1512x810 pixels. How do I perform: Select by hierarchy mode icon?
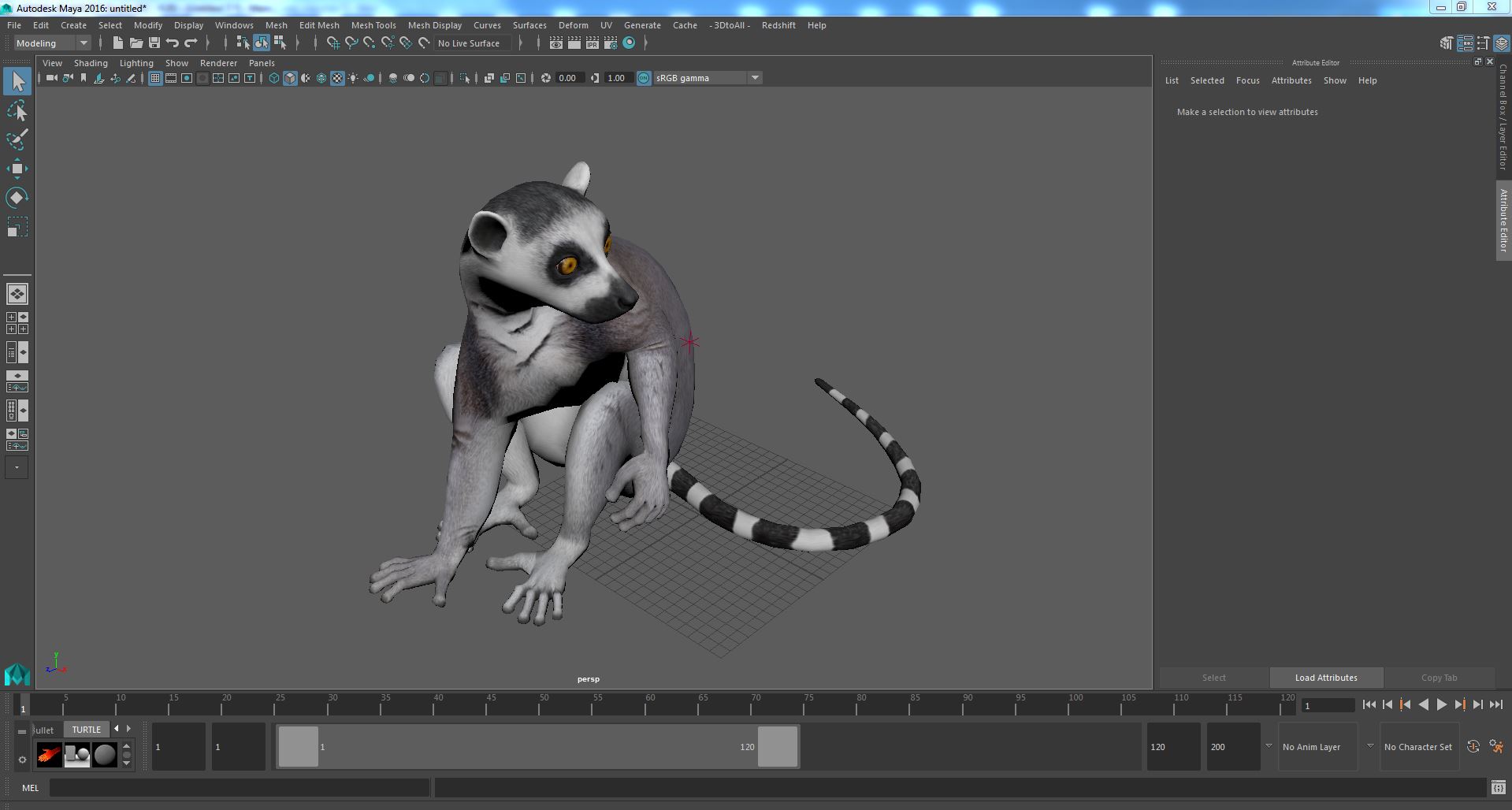pyautogui.click(x=243, y=43)
